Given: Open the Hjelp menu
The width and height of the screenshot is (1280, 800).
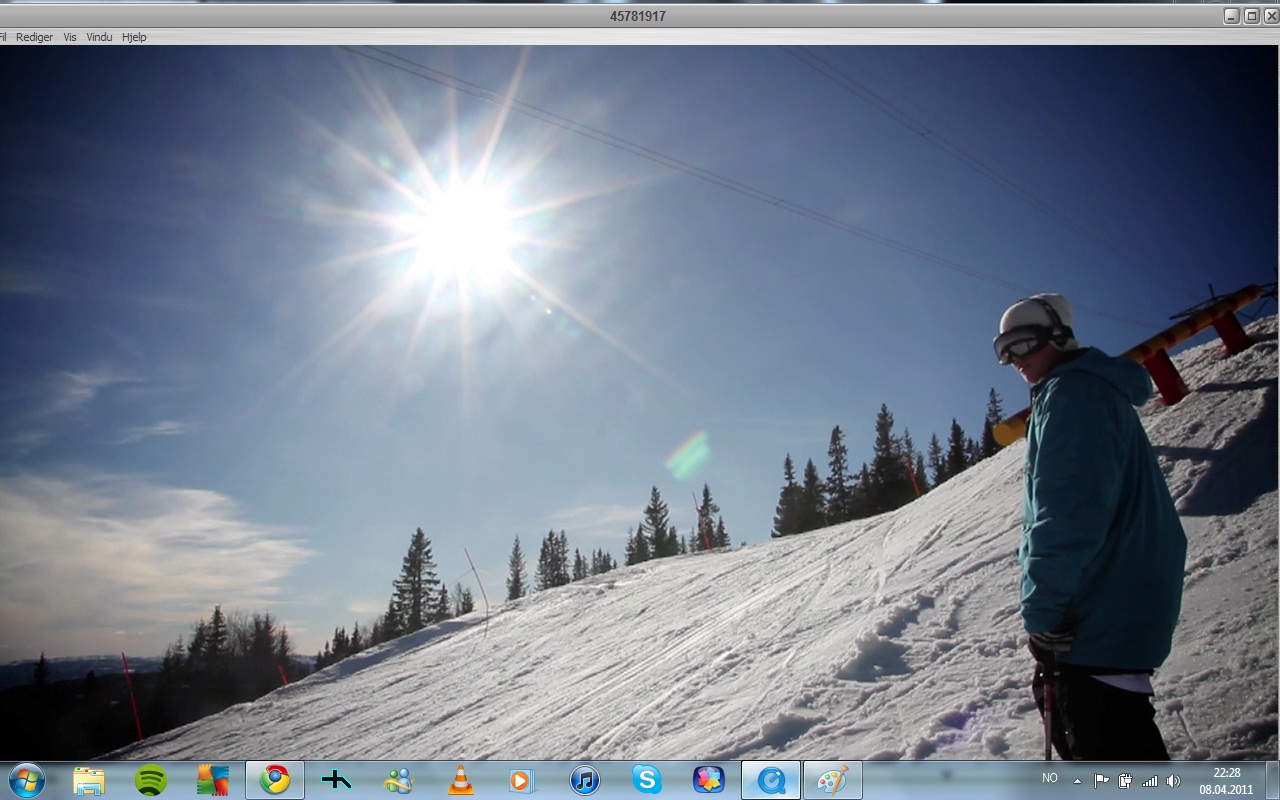Looking at the screenshot, I should (x=133, y=37).
